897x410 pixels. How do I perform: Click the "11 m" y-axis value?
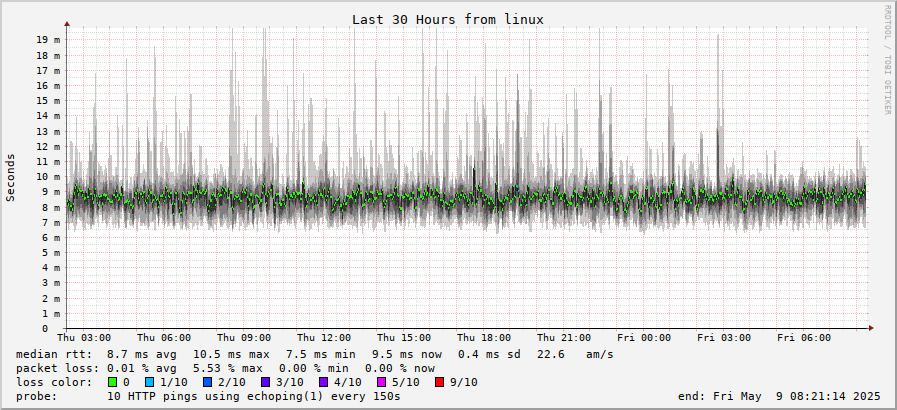(x=48, y=162)
